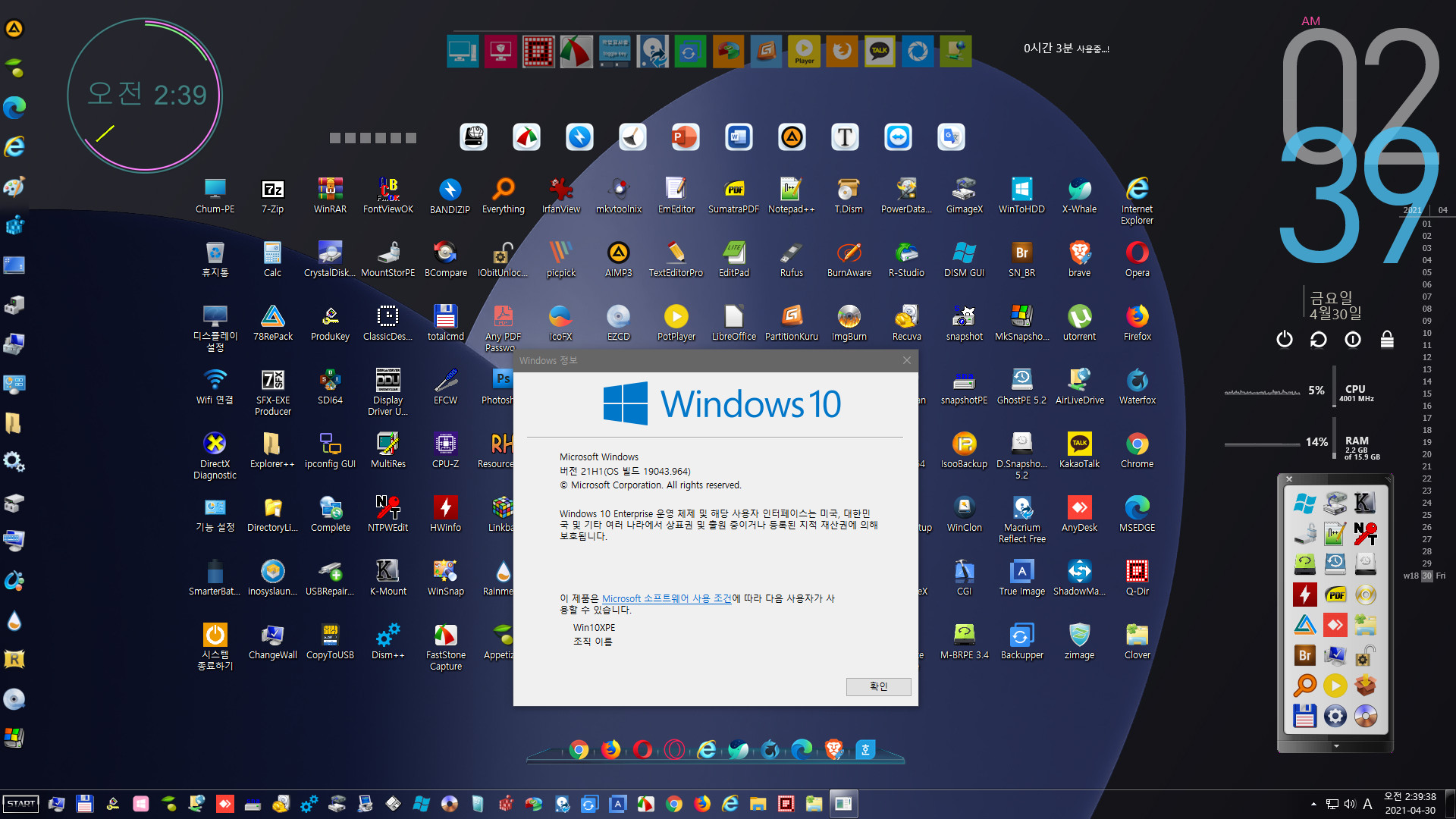1456x819 pixels.
Task: Open Chum-PE computer icon
Action: pos(215,195)
